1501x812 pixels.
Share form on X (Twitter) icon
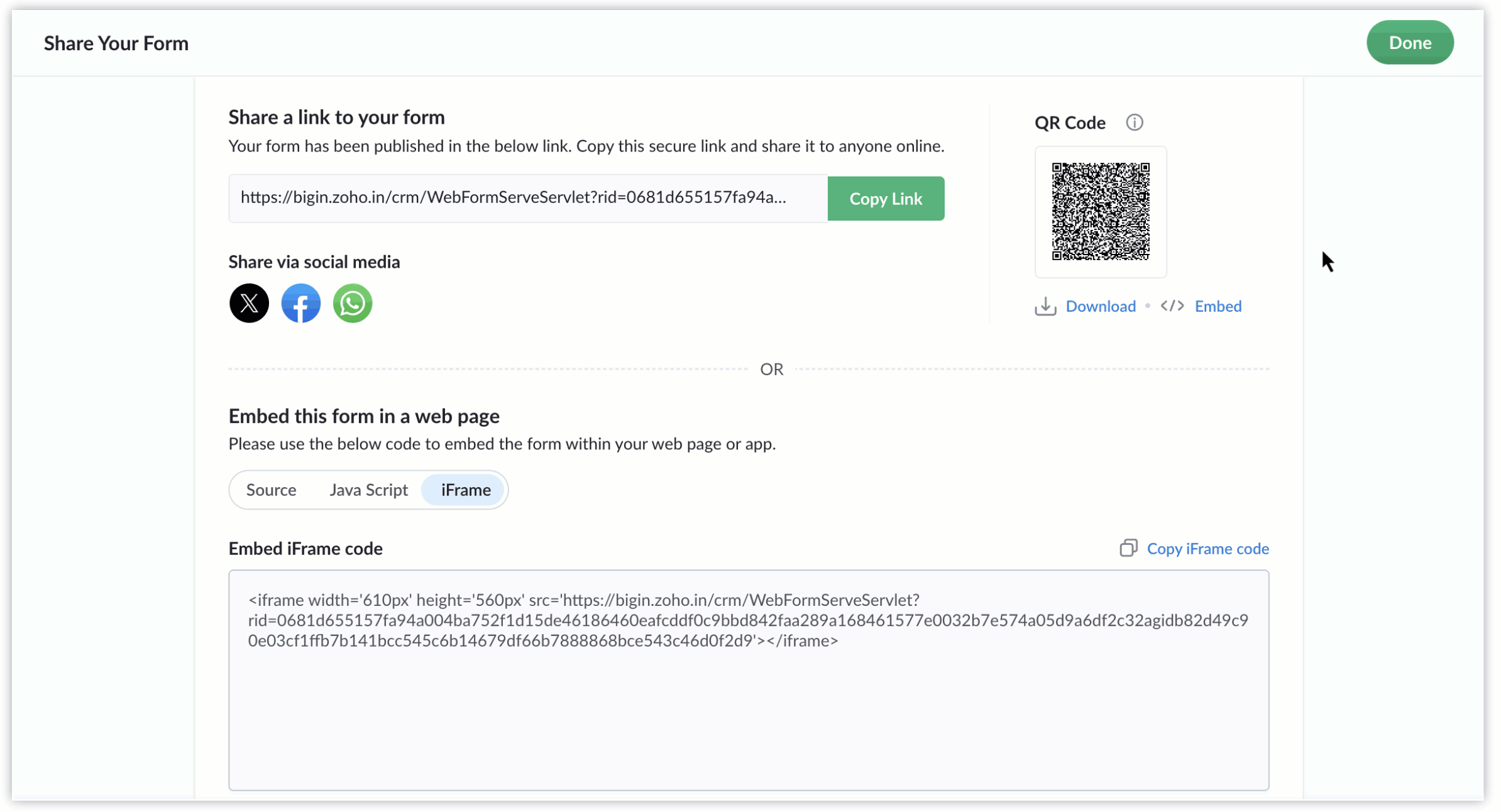pos(249,304)
